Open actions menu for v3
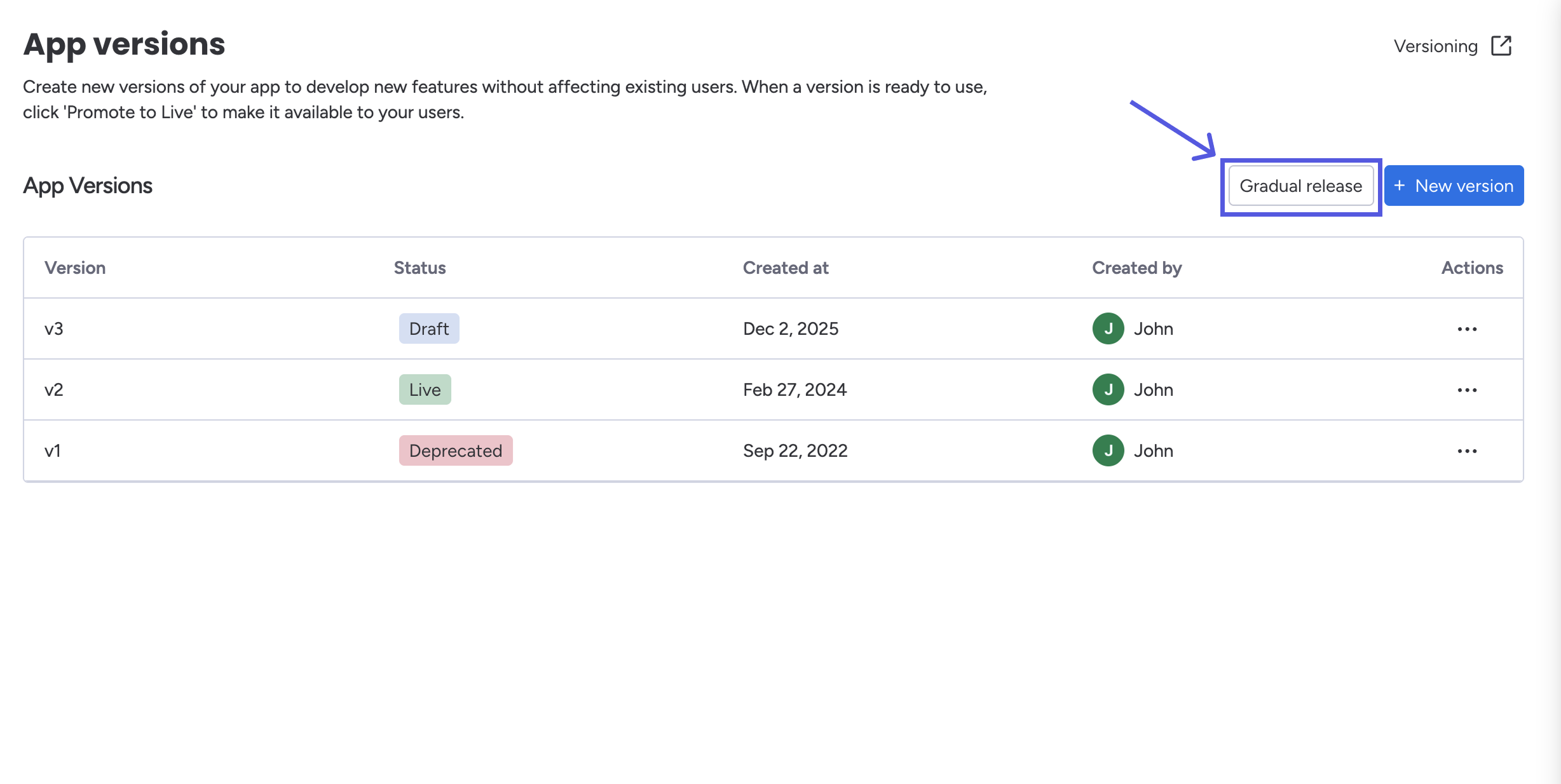 (1467, 329)
